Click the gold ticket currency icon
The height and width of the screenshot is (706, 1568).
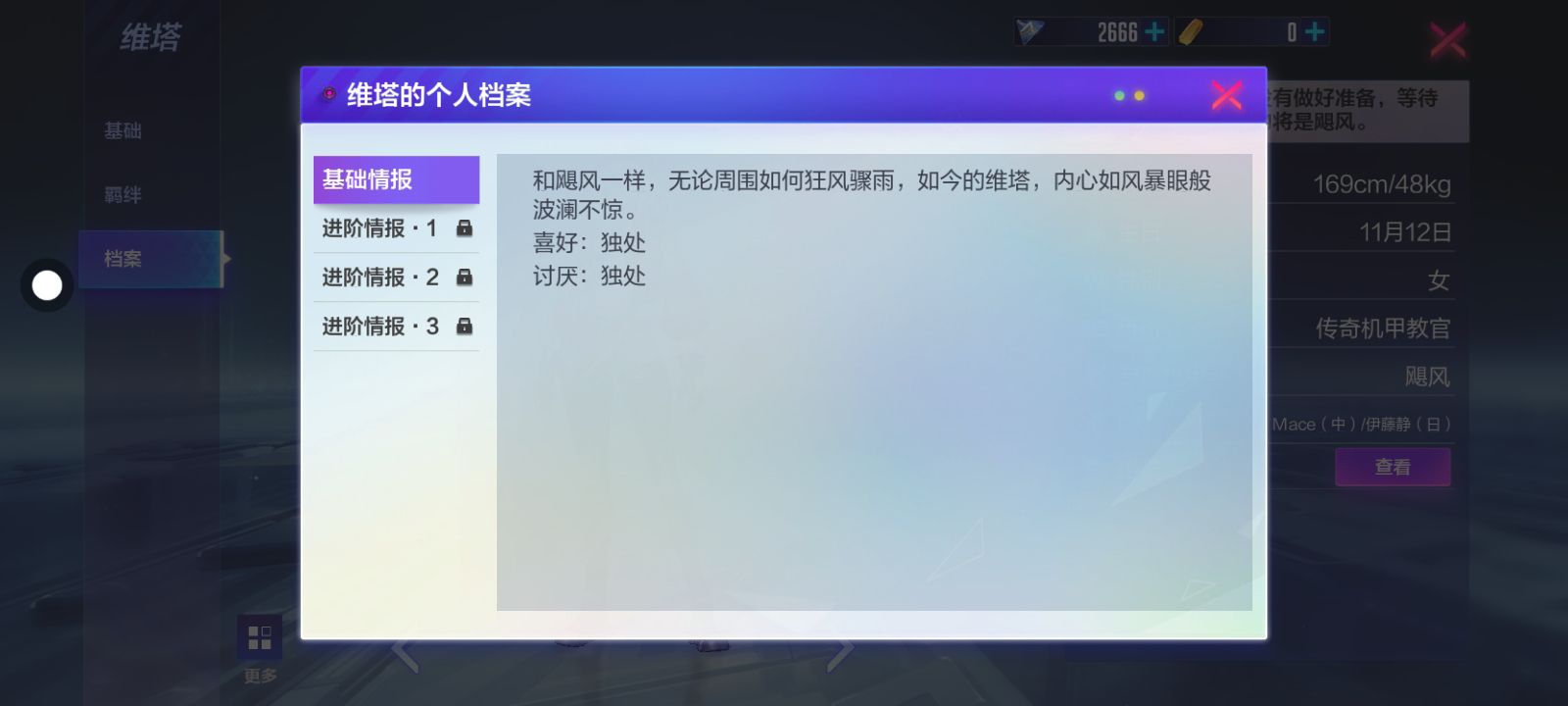click(1190, 32)
